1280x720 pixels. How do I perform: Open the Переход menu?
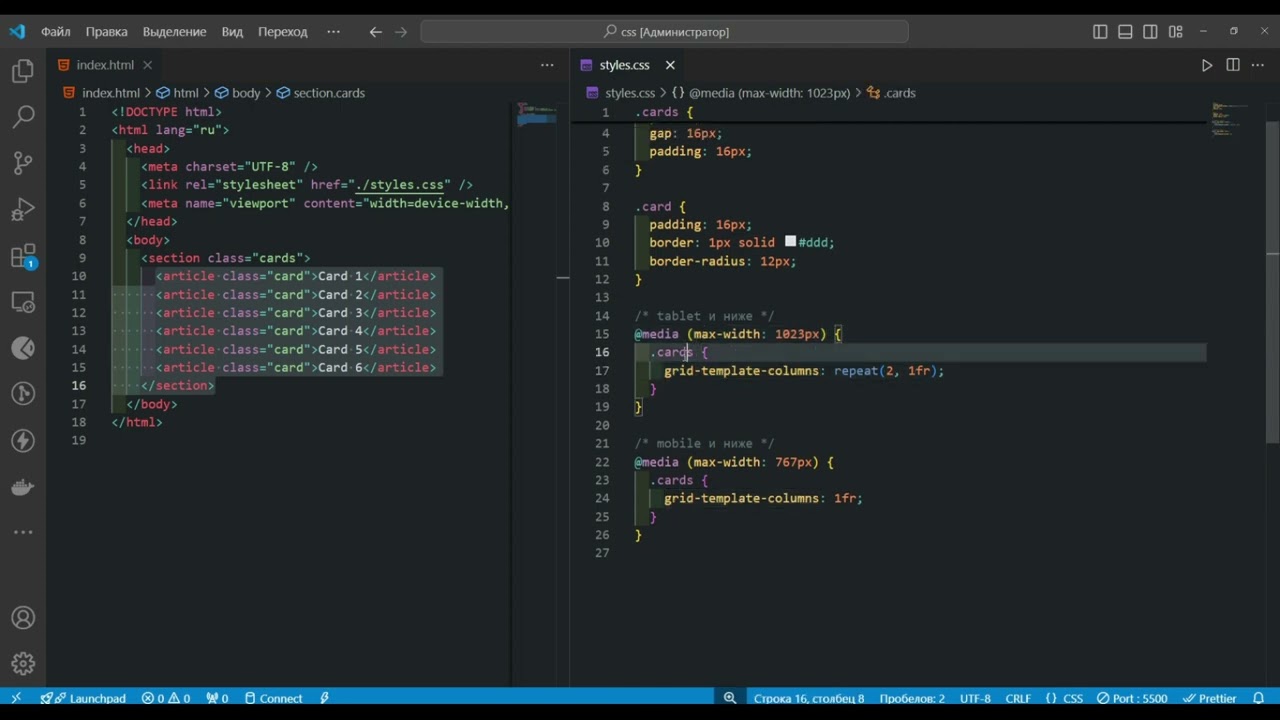click(x=283, y=32)
